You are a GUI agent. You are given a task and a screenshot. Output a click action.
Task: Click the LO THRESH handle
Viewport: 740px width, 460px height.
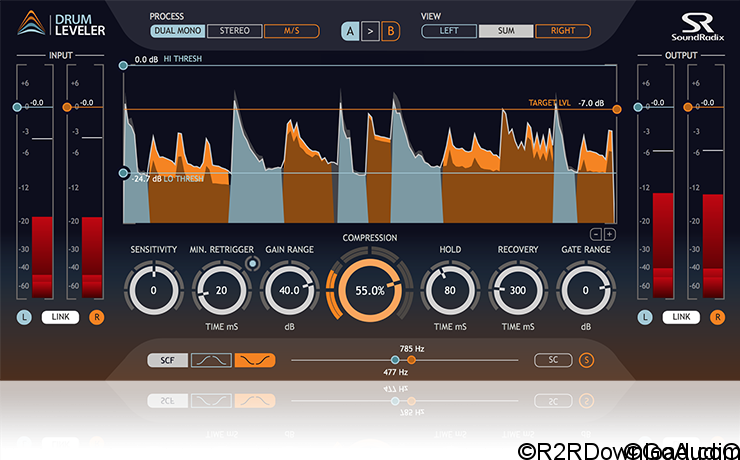tap(123, 173)
